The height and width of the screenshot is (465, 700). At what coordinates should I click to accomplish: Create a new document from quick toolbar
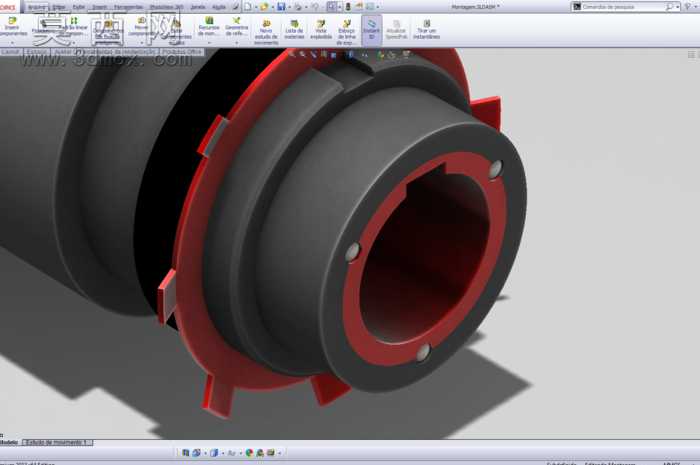coord(248,7)
